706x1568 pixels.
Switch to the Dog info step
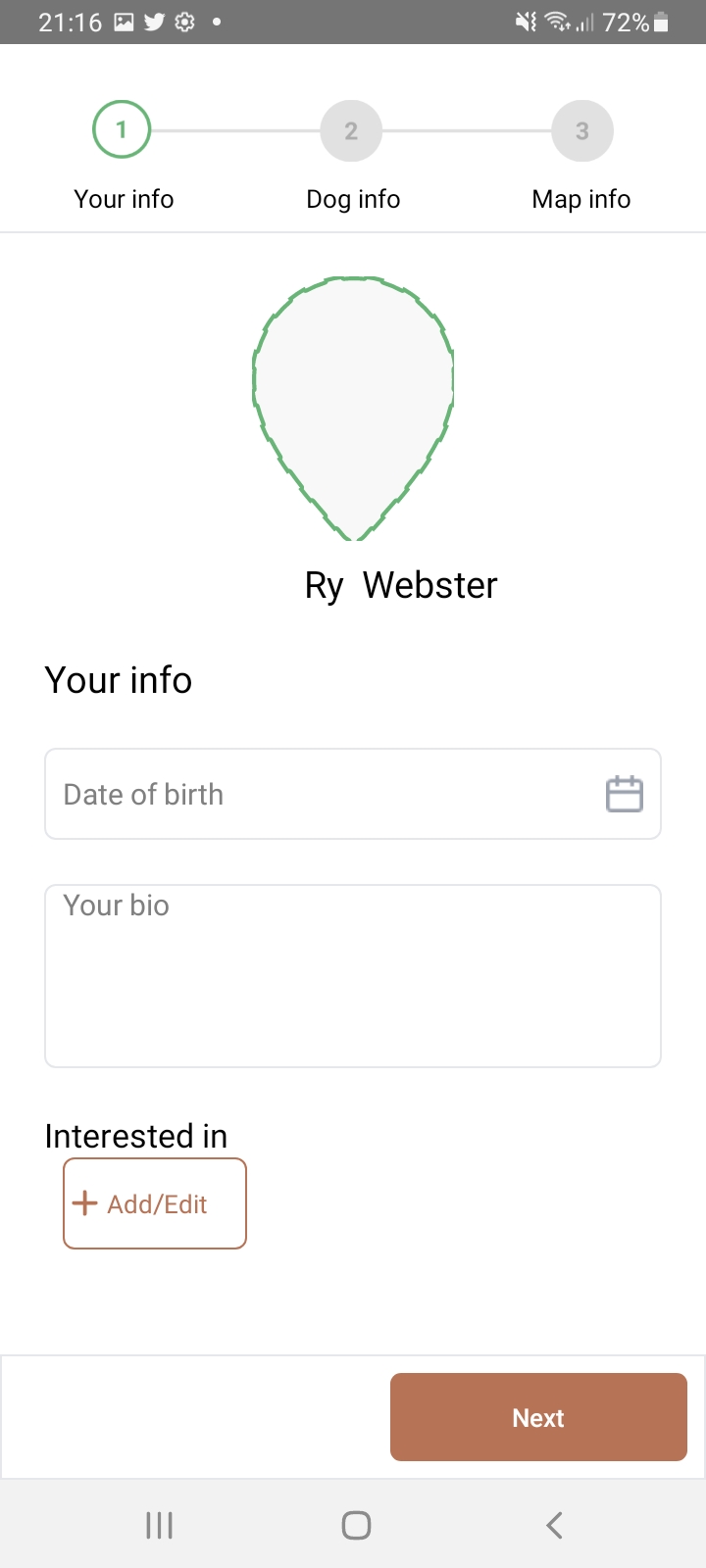tap(353, 199)
